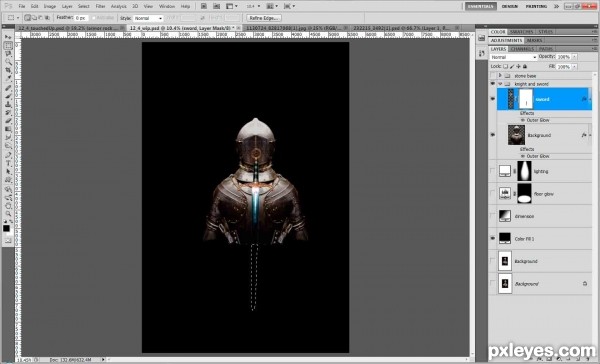Click the Essentials workspace button
The height and width of the screenshot is (364, 600).
coord(481,6)
